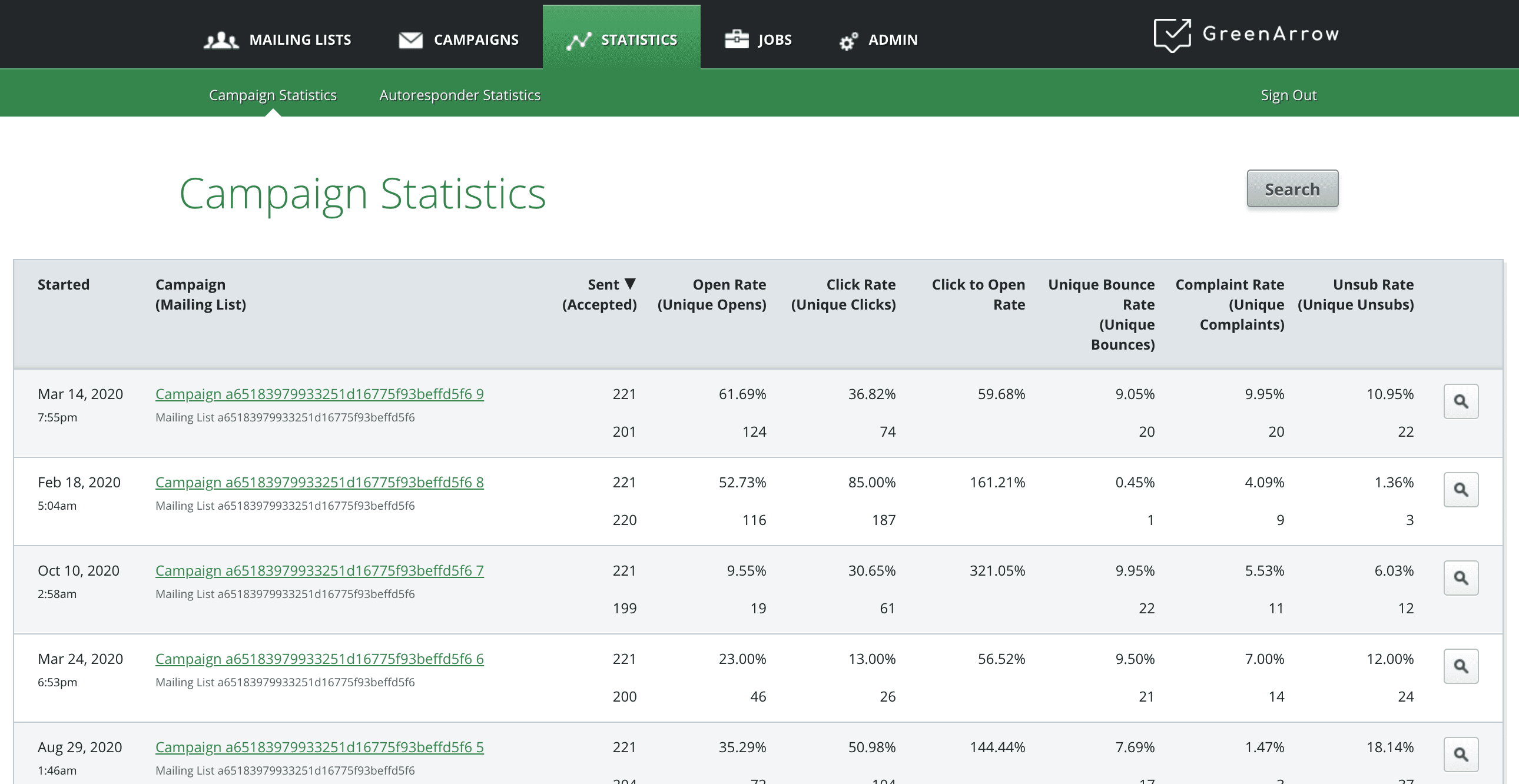
Task: Click the Admin gears icon
Action: click(848, 41)
